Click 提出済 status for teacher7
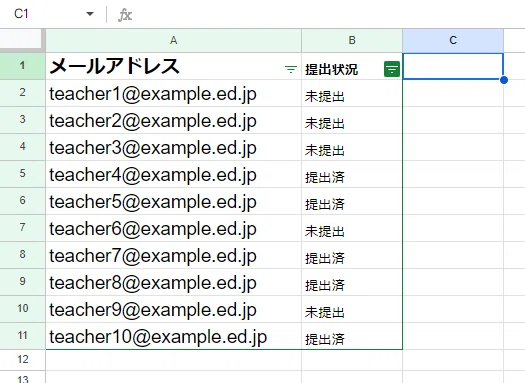The image size is (525, 383). 352,255
